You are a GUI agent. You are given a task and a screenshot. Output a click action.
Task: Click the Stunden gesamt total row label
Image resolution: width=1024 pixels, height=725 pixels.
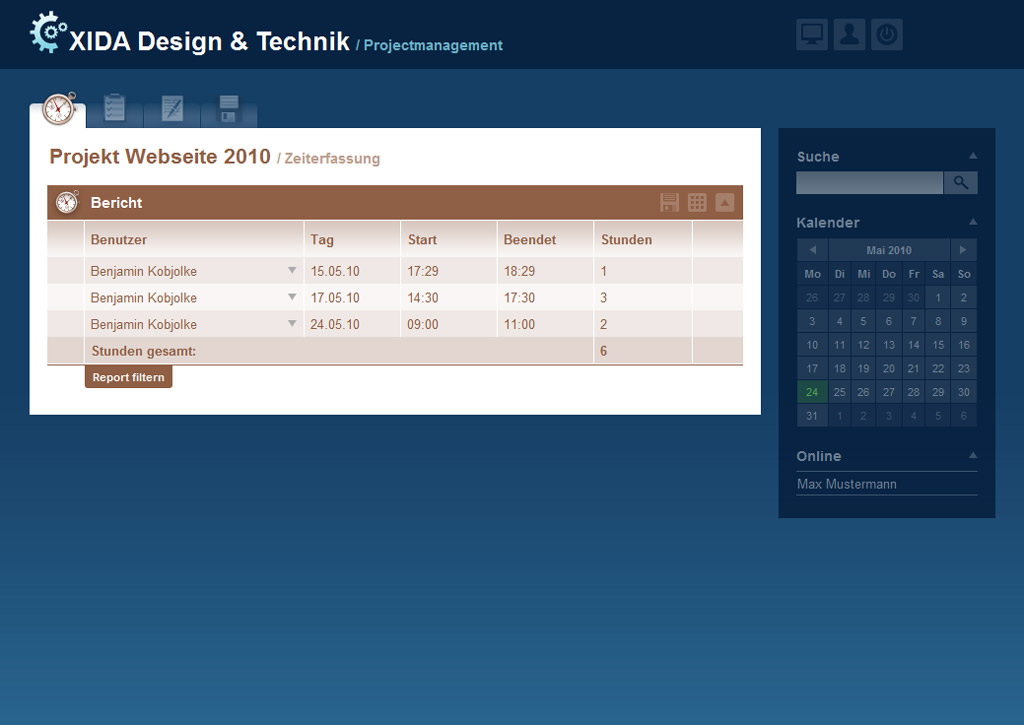coord(144,351)
